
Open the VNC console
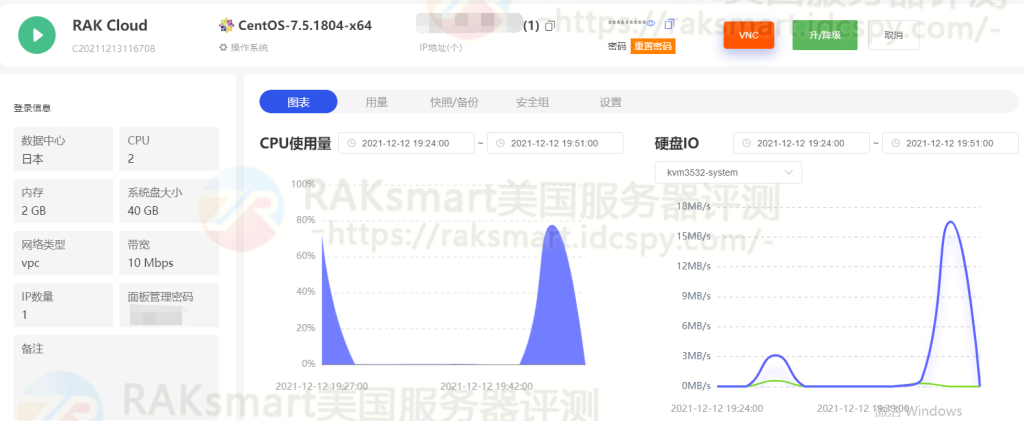click(x=748, y=35)
